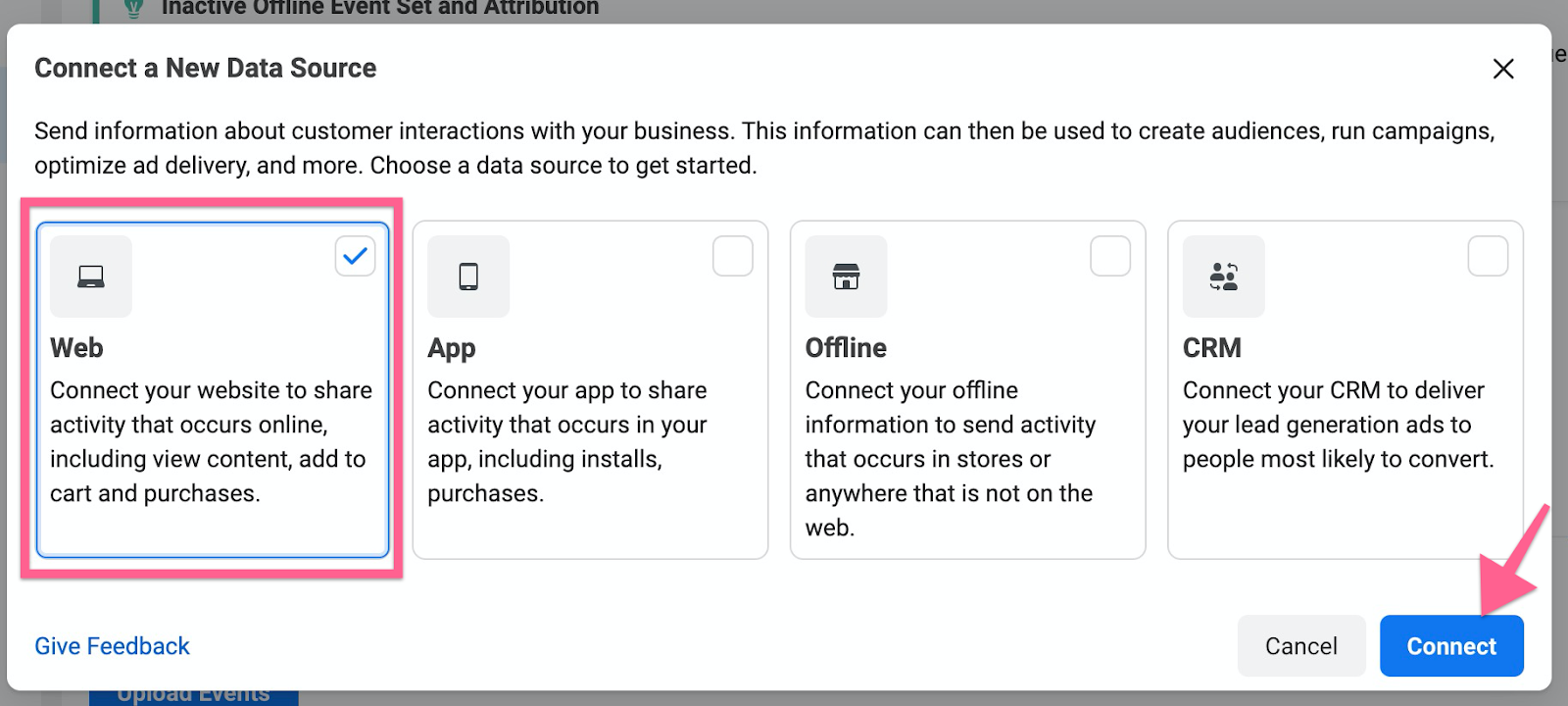Click the Web card's website activity description
The image size is (1568, 706).
pyautogui.click(x=211, y=441)
